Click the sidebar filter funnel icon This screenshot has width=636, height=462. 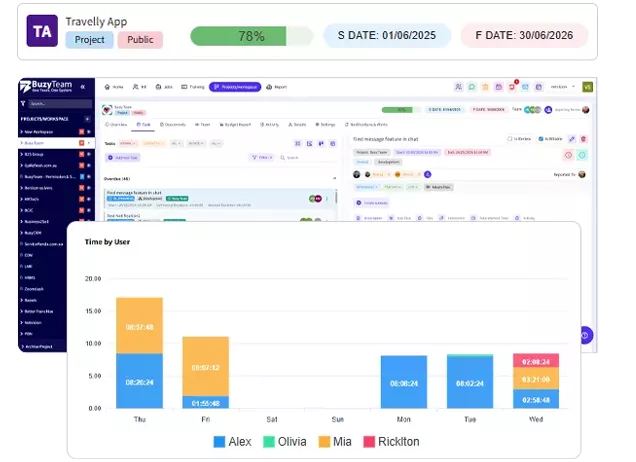[23, 104]
